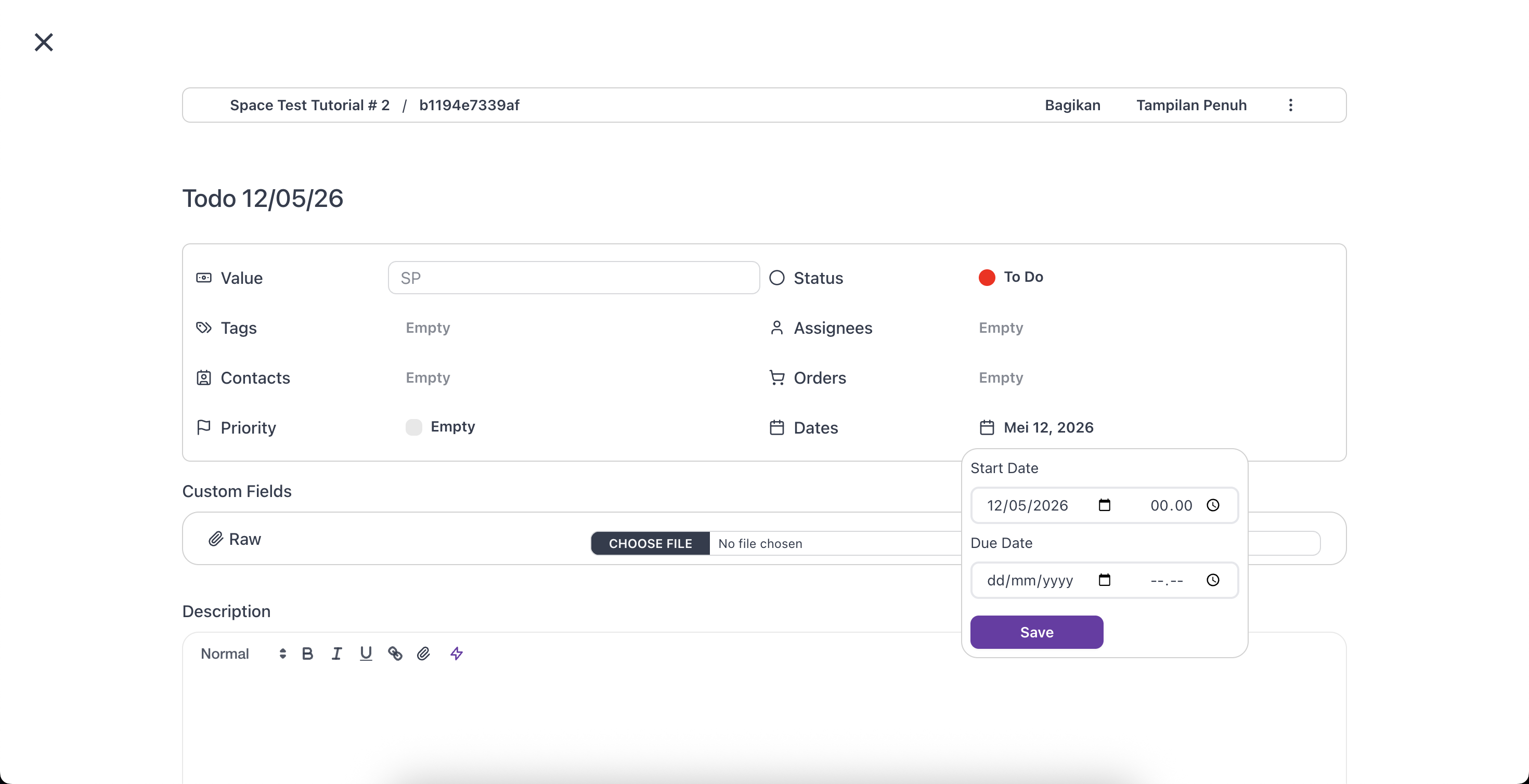Set assignees via Empty Assignees value
Screen dimensions: 1529x784
pos(1000,328)
